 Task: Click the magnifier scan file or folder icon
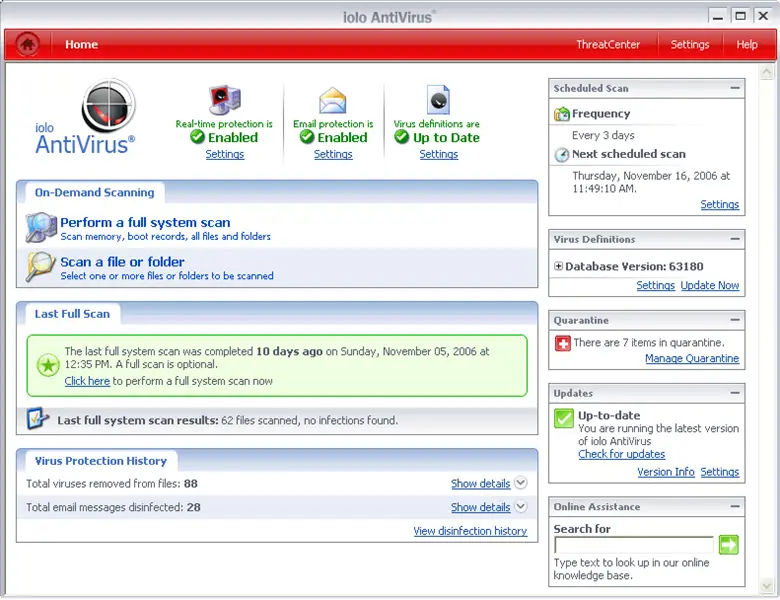point(41,267)
